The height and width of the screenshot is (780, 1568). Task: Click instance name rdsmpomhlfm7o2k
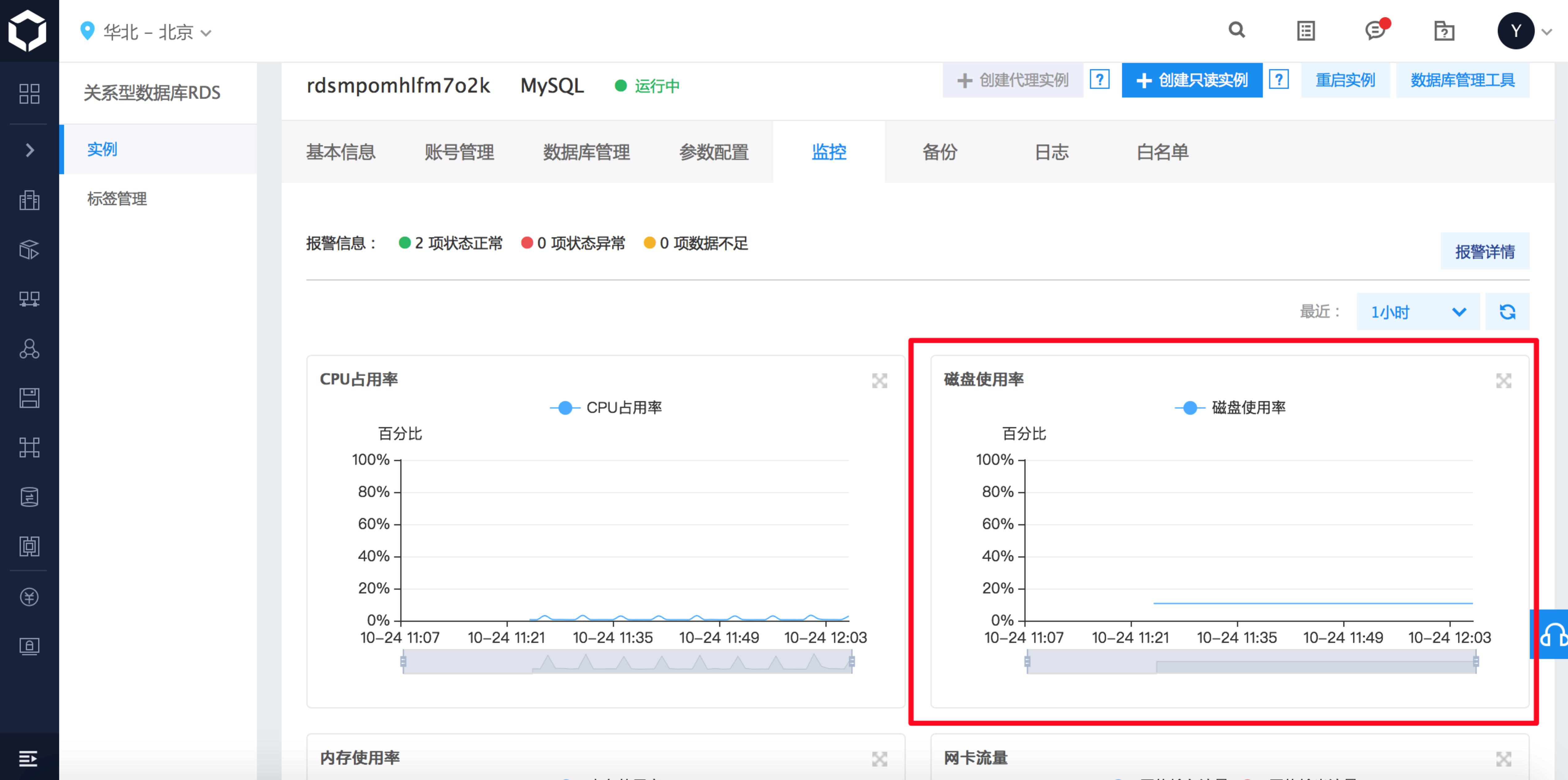coord(398,85)
